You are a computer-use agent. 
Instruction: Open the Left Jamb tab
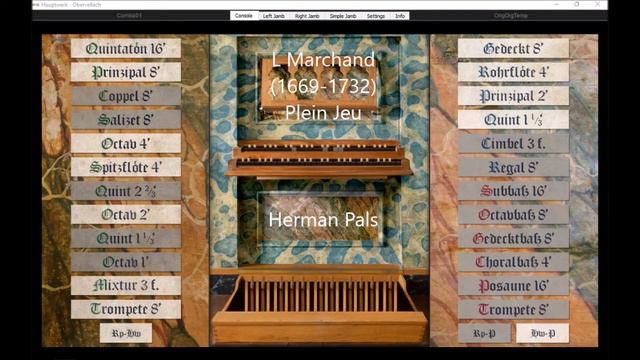(273, 16)
